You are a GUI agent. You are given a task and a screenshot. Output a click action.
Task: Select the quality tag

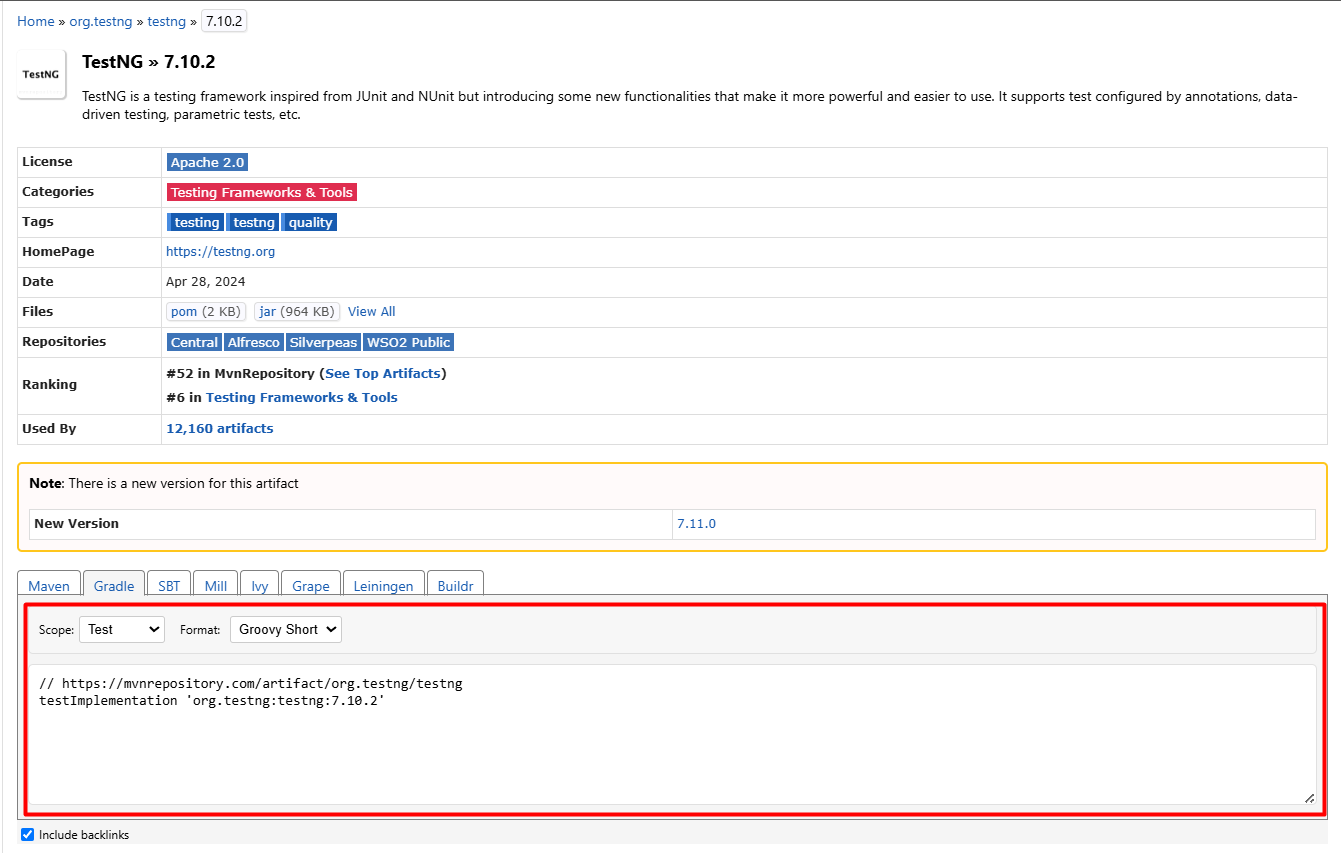tap(310, 222)
